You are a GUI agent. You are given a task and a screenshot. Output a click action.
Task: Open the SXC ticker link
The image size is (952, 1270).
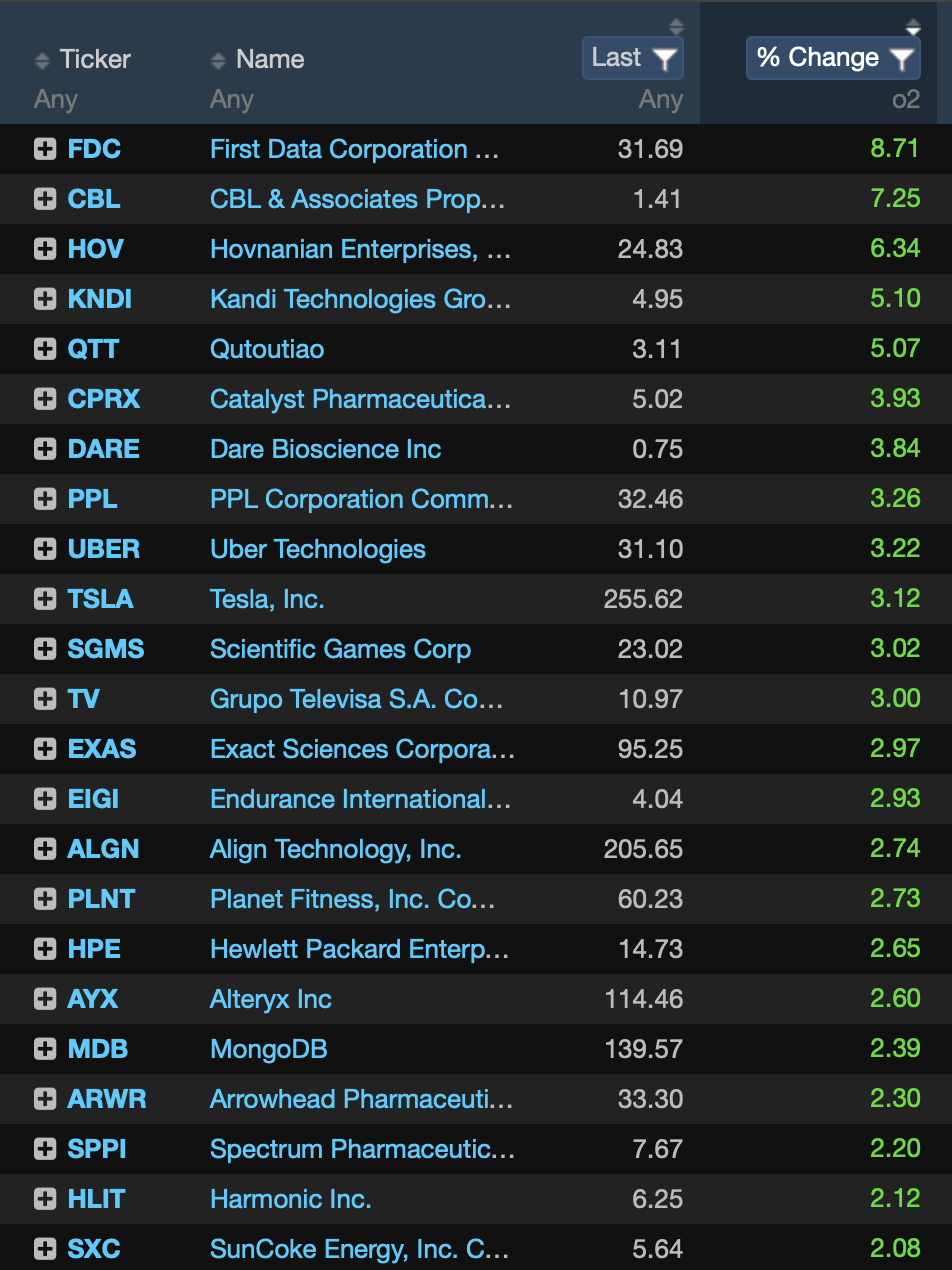pyautogui.click(x=94, y=1249)
